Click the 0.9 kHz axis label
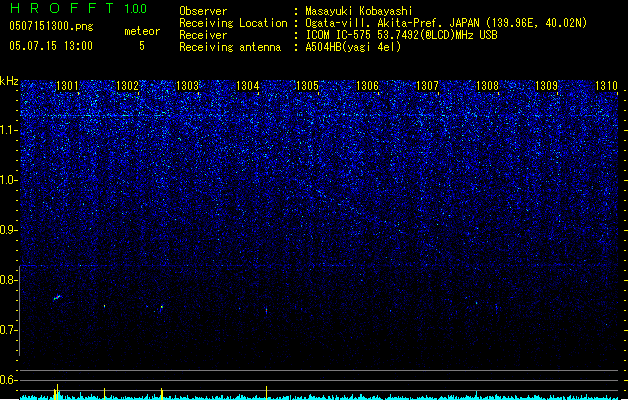 [9, 230]
